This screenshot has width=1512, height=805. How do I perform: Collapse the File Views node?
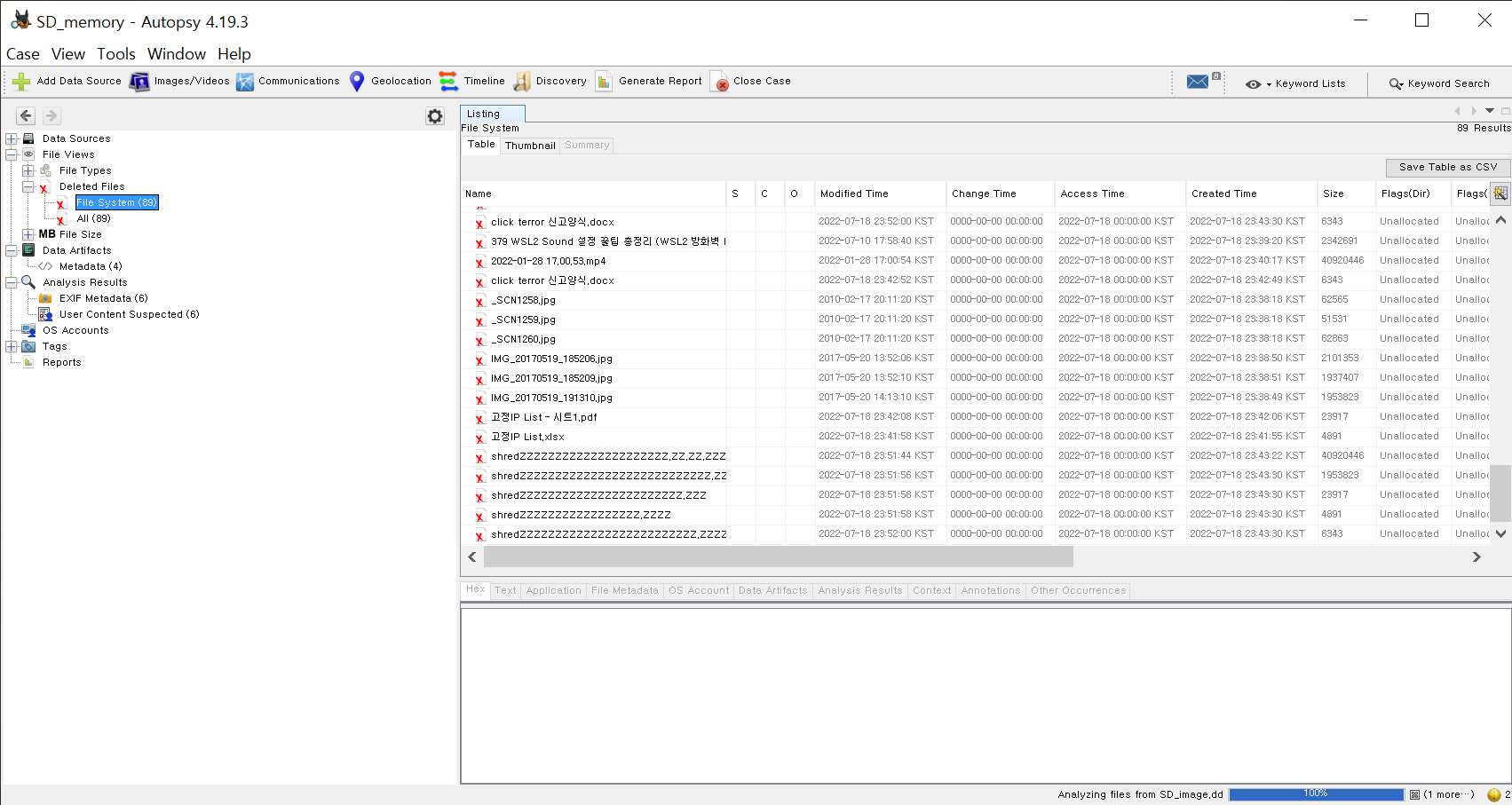pyautogui.click(x=12, y=154)
